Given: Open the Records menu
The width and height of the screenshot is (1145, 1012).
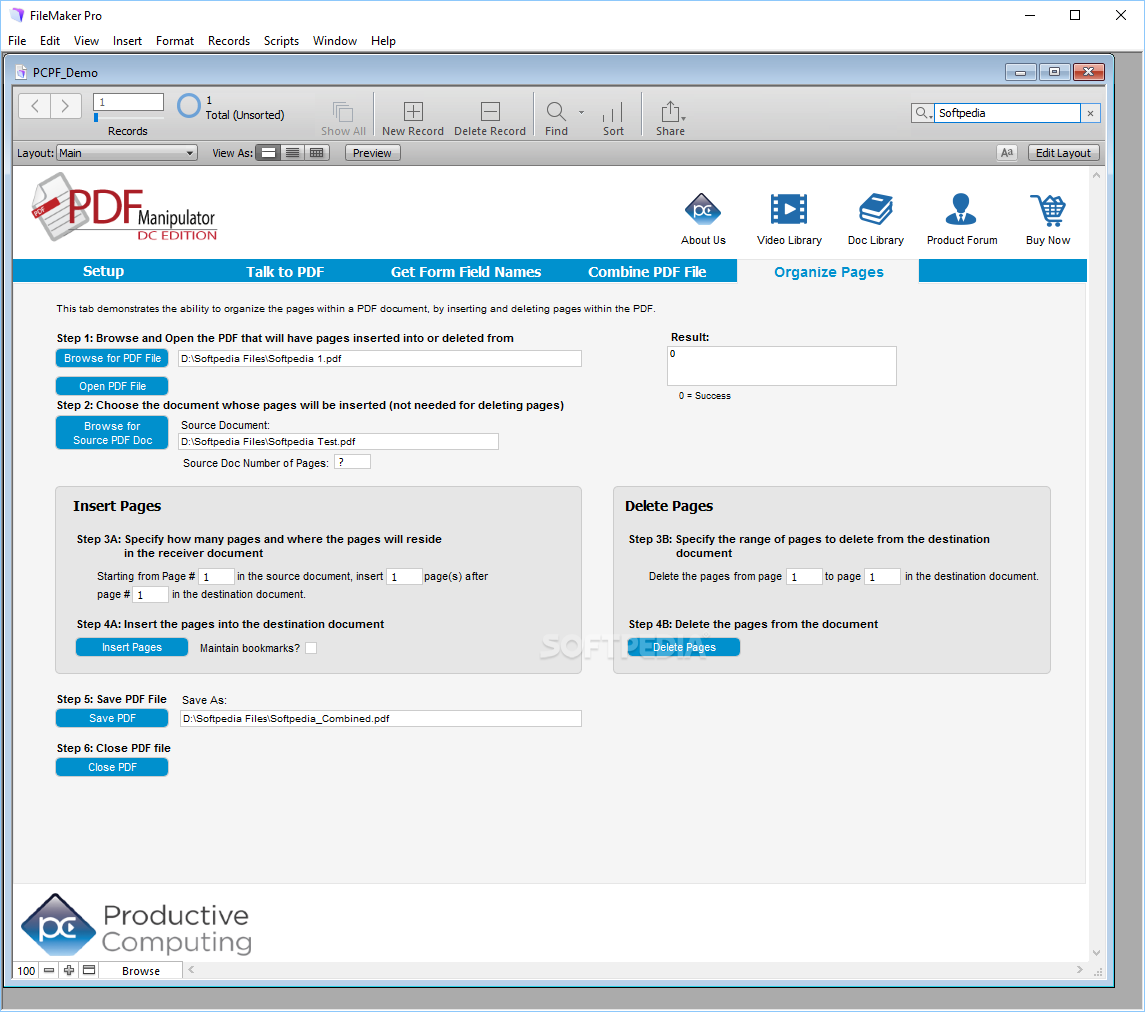Looking at the screenshot, I should (x=229, y=41).
